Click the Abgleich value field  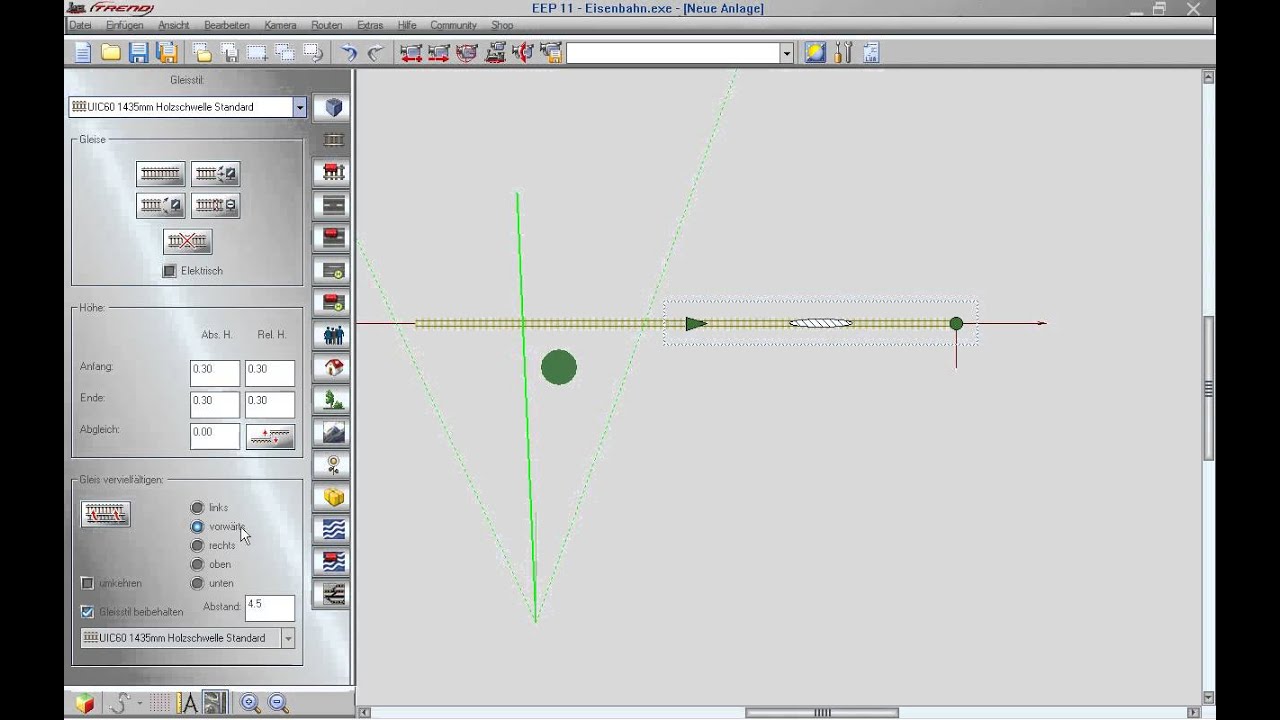click(215, 436)
